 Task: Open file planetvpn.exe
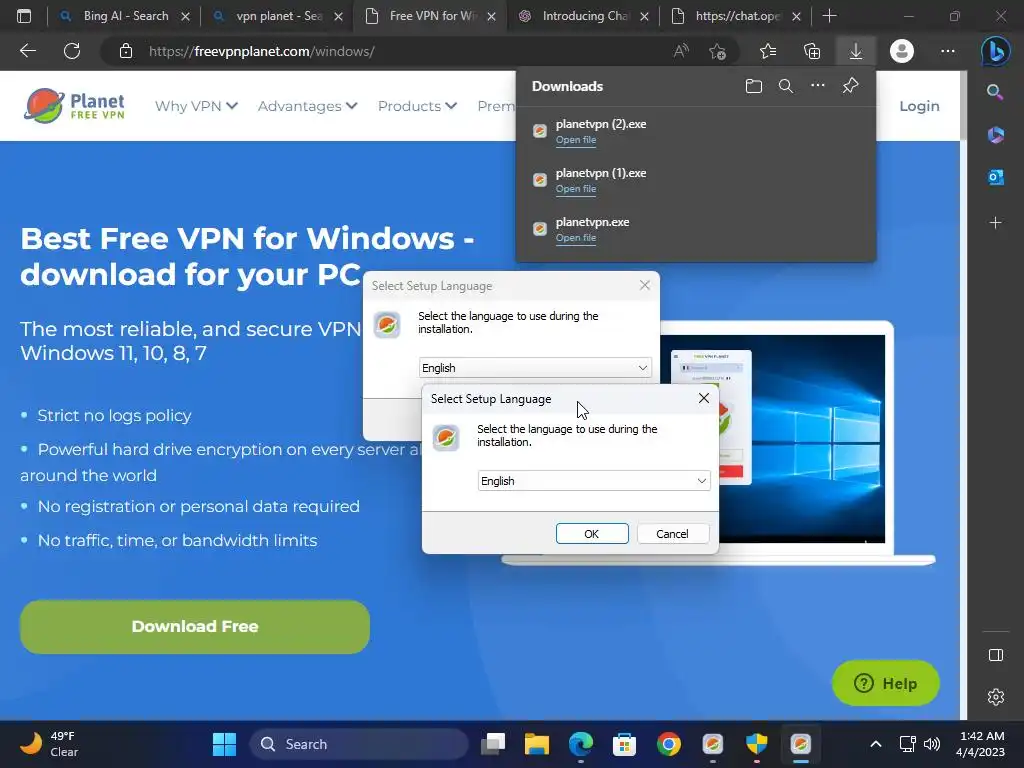[575, 238]
